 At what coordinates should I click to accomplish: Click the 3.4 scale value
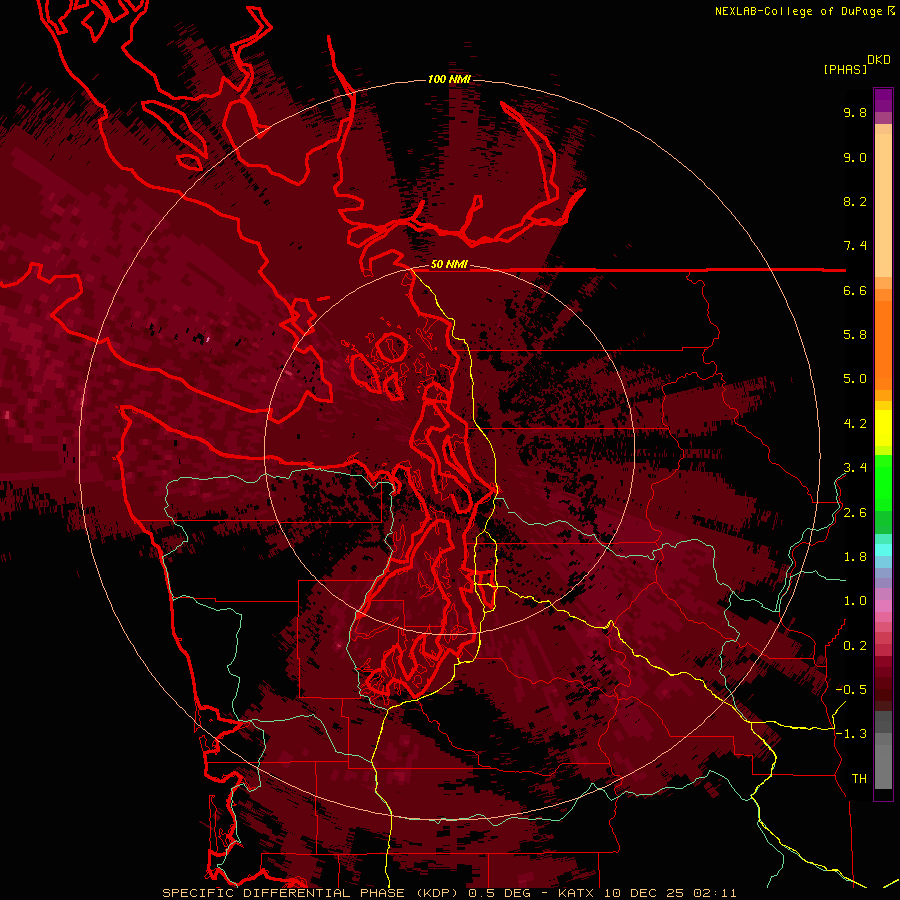coord(855,468)
